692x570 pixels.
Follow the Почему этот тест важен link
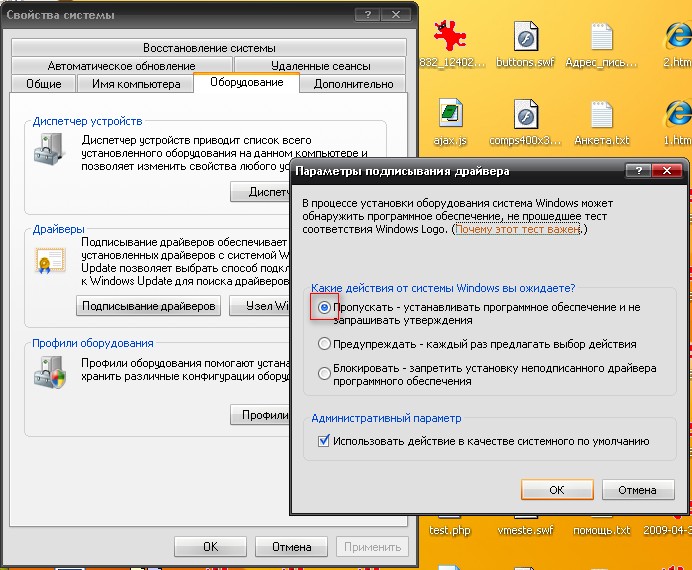pyautogui.click(x=519, y=230)
